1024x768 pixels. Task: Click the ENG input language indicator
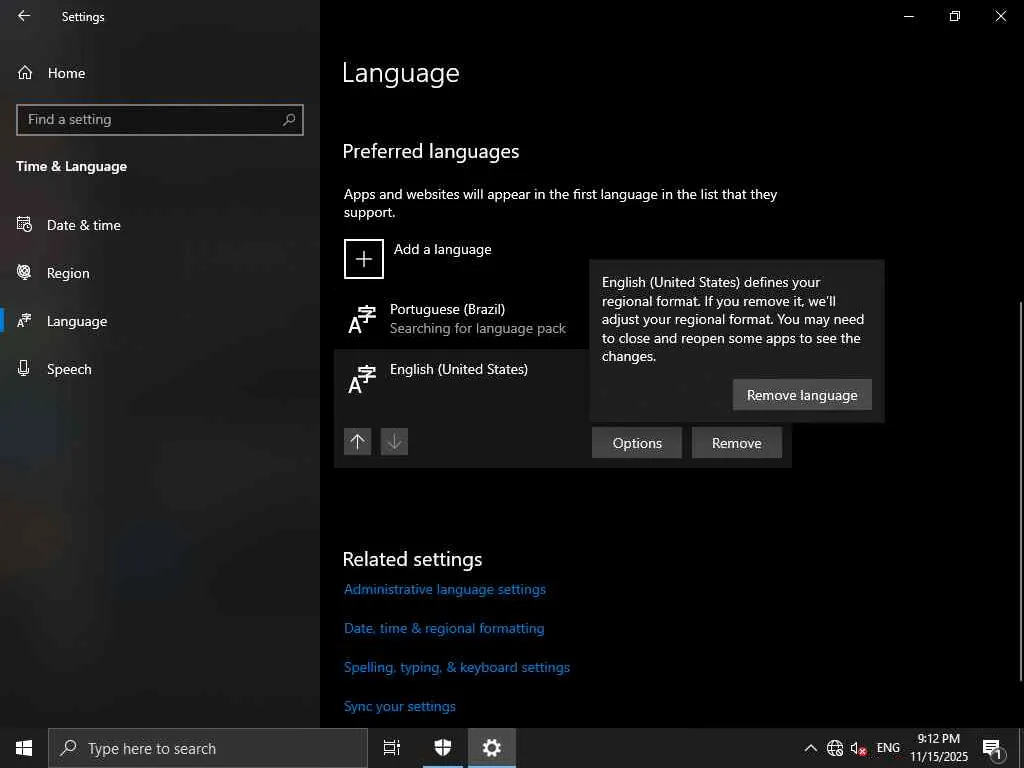pyautogui.click(x=888, y=748)
